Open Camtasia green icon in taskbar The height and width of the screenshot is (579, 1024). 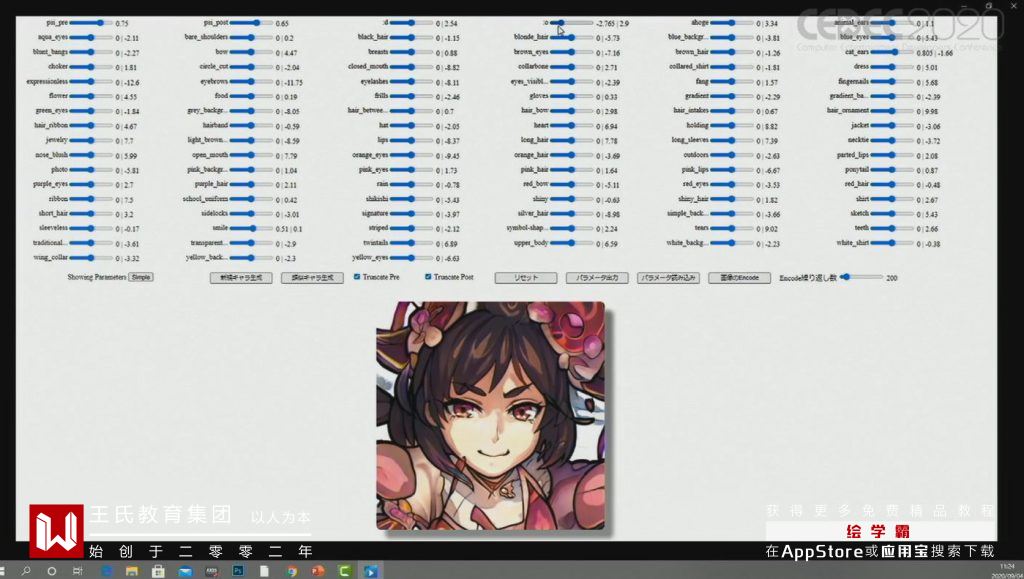click(x=344, y=571)
